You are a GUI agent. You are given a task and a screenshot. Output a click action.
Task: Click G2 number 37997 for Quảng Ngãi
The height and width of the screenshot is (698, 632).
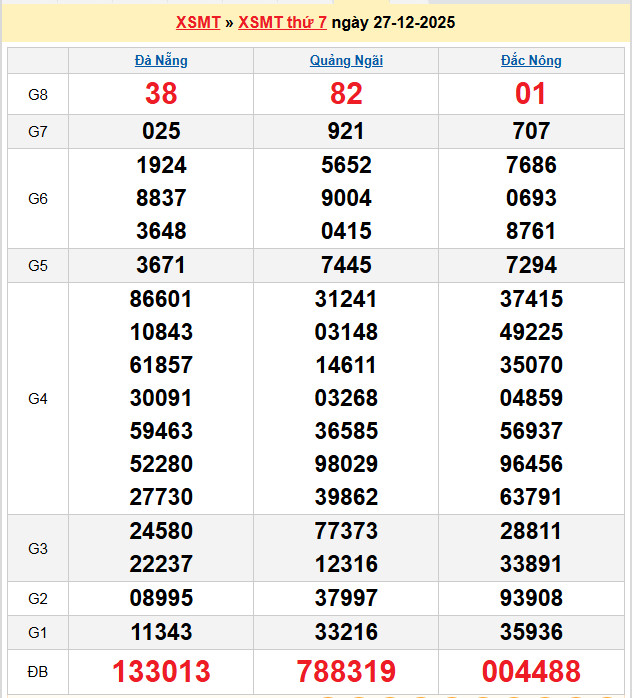click(346, 598)
